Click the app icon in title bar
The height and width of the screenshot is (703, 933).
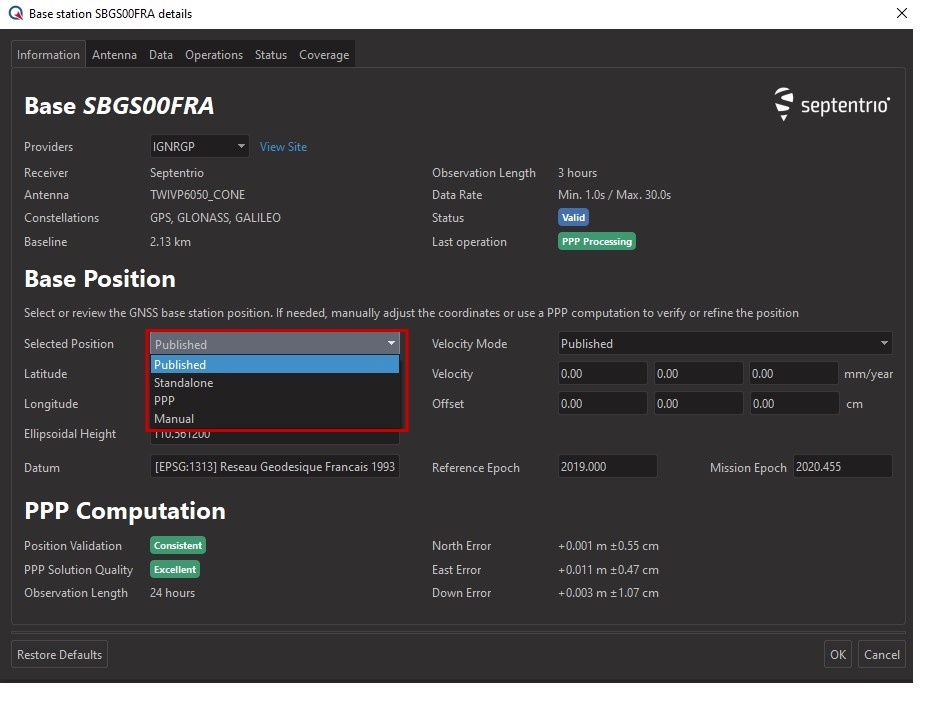coord(16,14)
